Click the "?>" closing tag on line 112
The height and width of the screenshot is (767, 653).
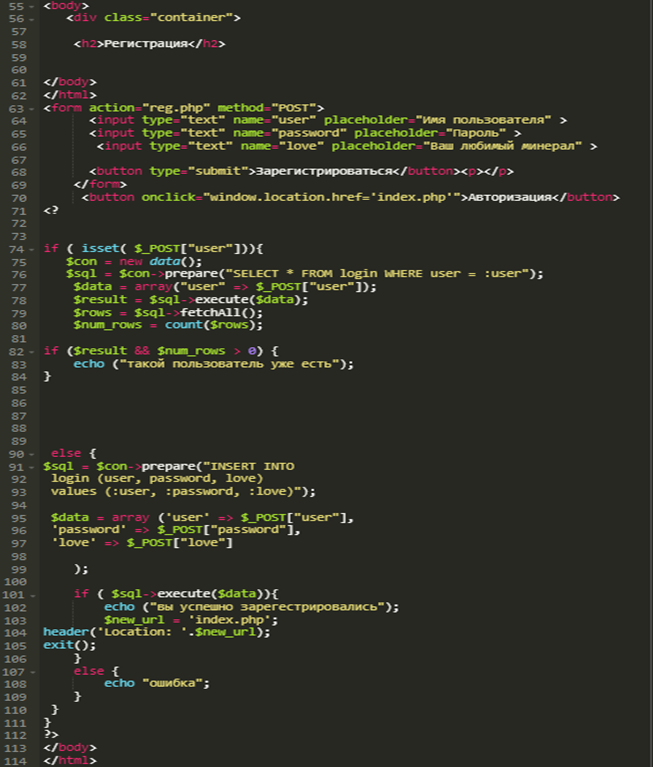(x=51, y=735)
